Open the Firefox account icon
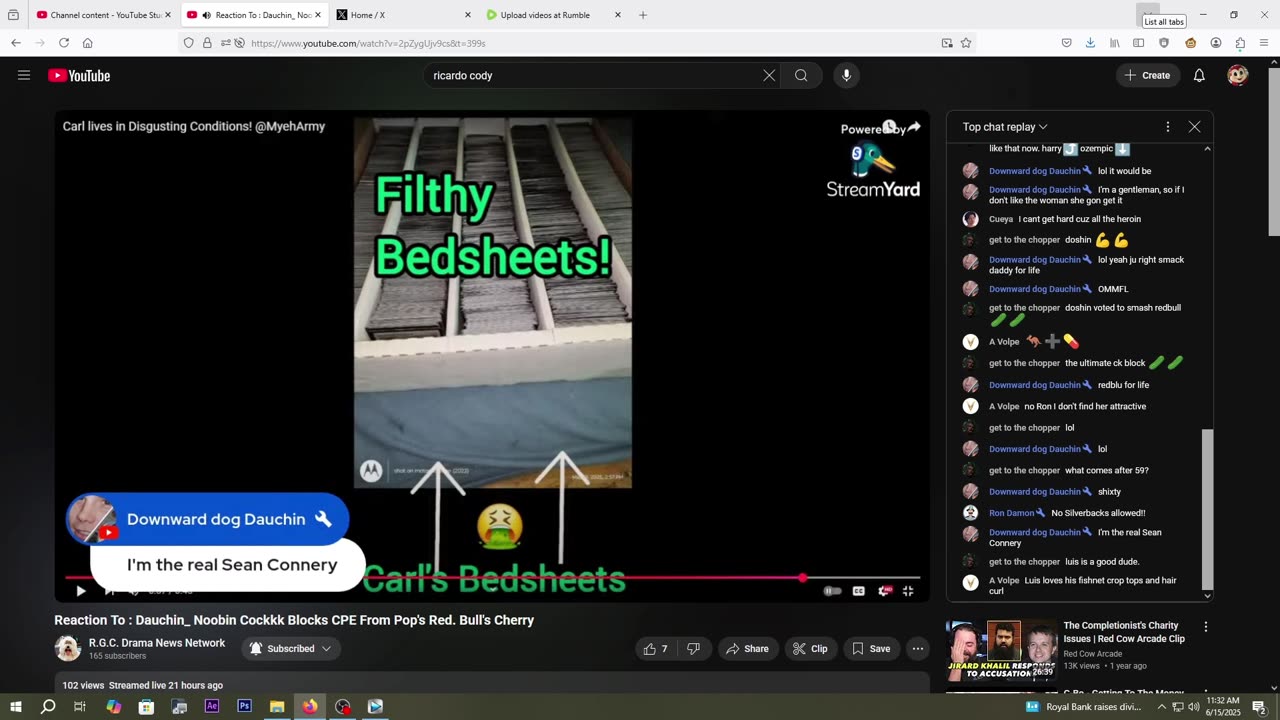The width and height of the screenshot is (1280, 720). (x=1216, y=43)
